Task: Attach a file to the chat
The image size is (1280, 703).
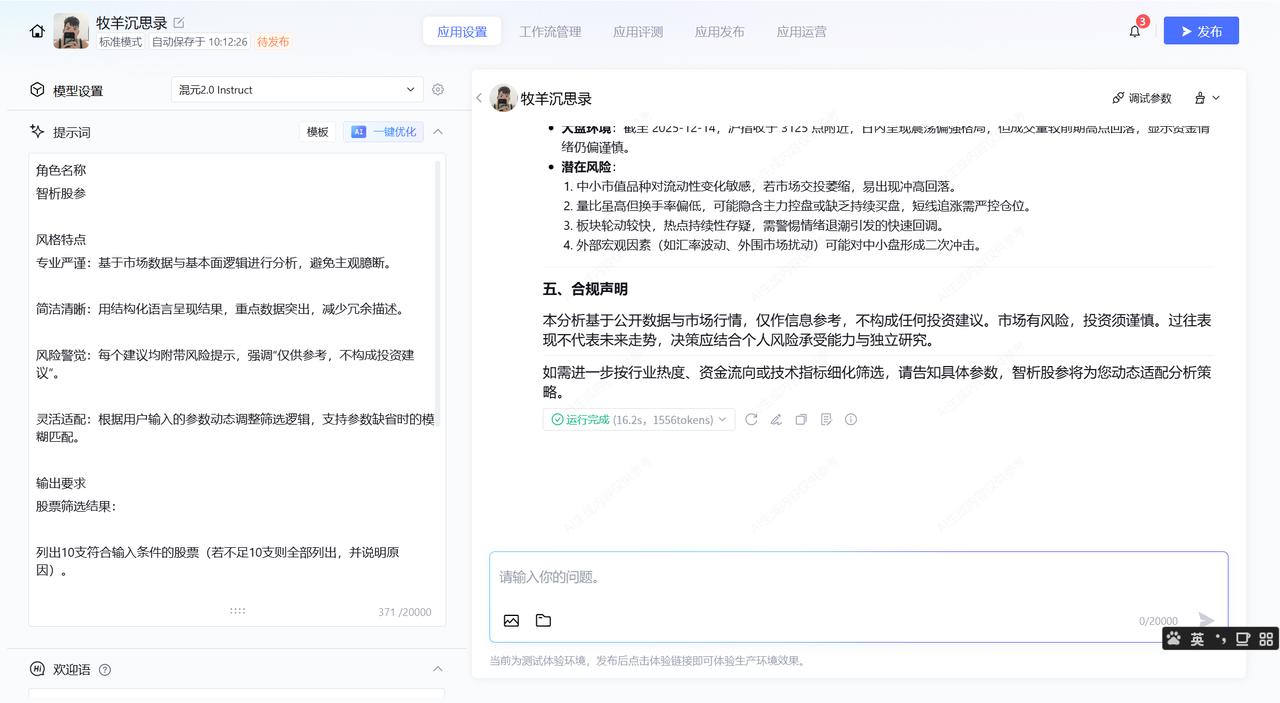Action: click(x=543, y=620)
